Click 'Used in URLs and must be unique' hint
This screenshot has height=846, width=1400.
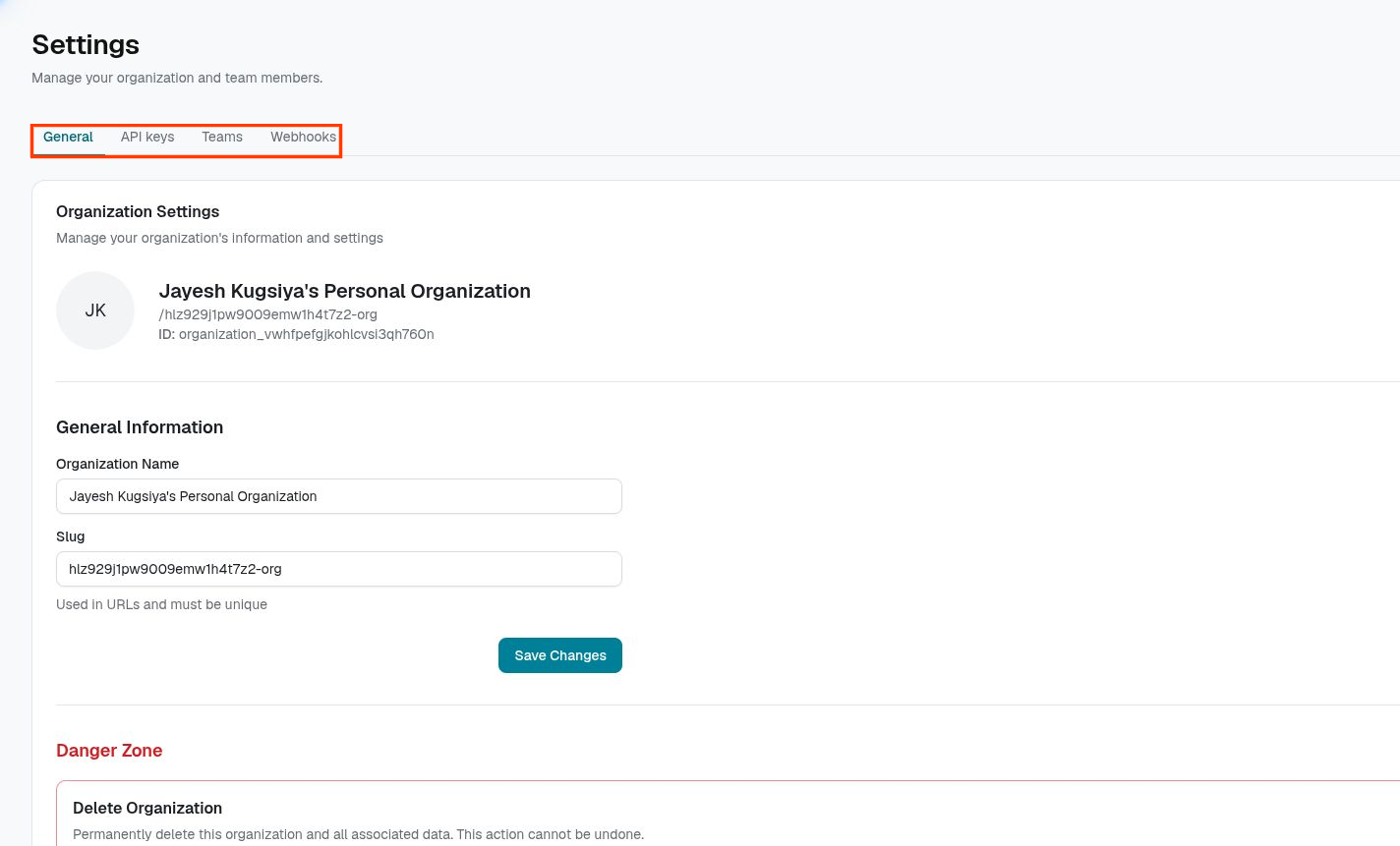pyautogui.click(x=161, y=604)
